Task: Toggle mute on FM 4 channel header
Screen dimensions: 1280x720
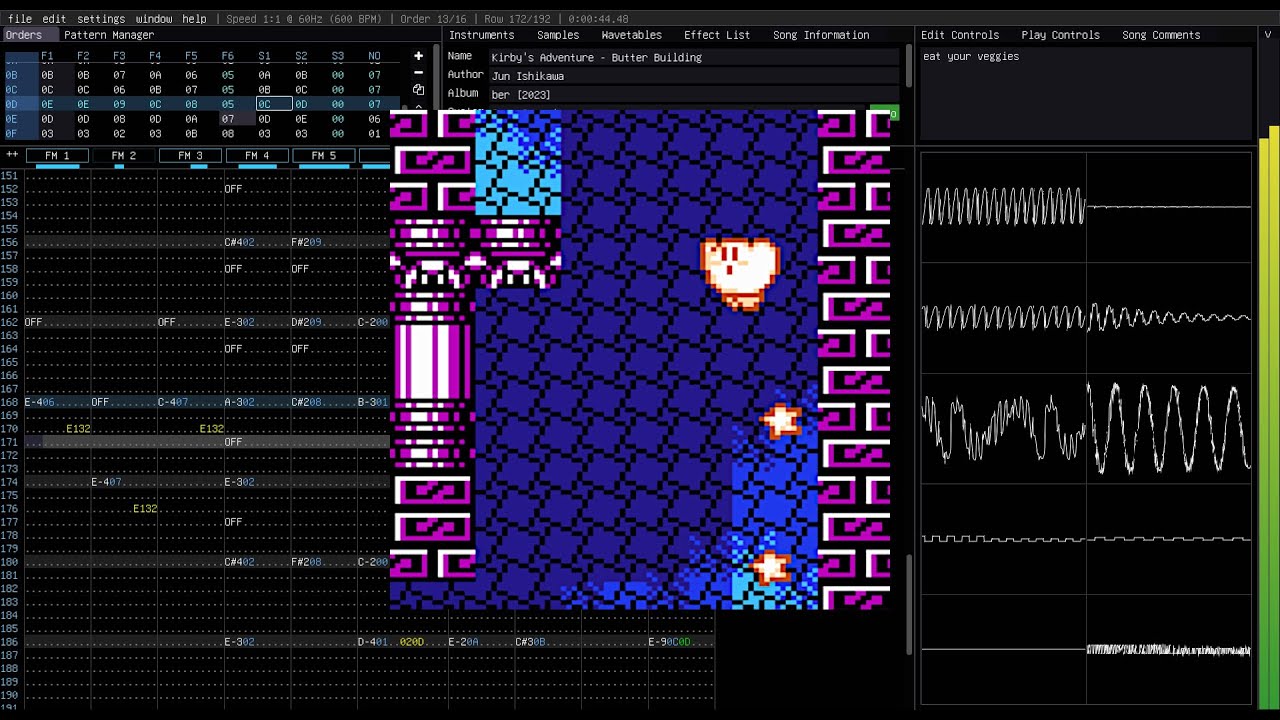Action: point(257,156)
